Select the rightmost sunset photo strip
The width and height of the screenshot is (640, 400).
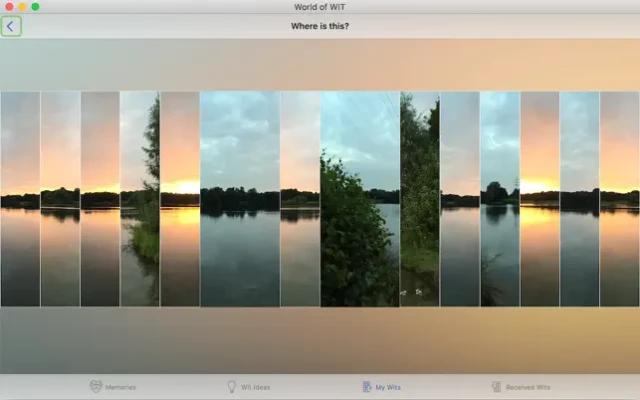[x=620, y=199]
